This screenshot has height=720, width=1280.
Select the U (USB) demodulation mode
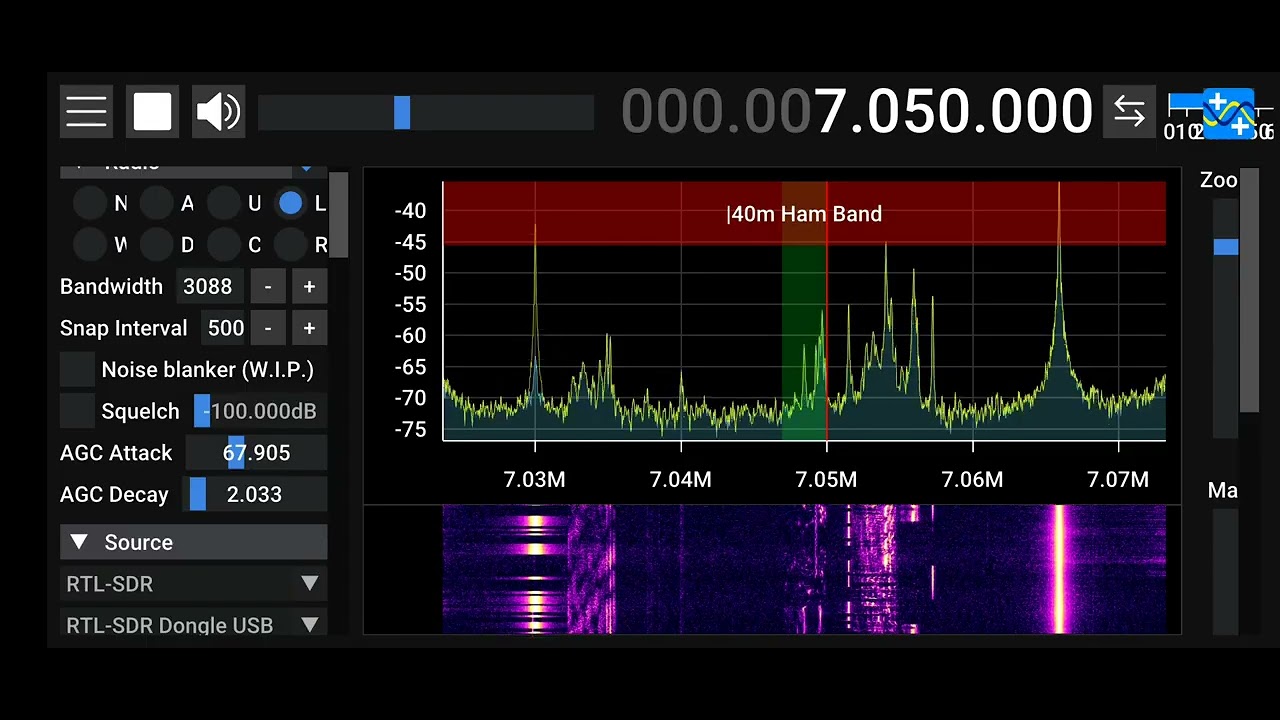[x=224, y=204]
